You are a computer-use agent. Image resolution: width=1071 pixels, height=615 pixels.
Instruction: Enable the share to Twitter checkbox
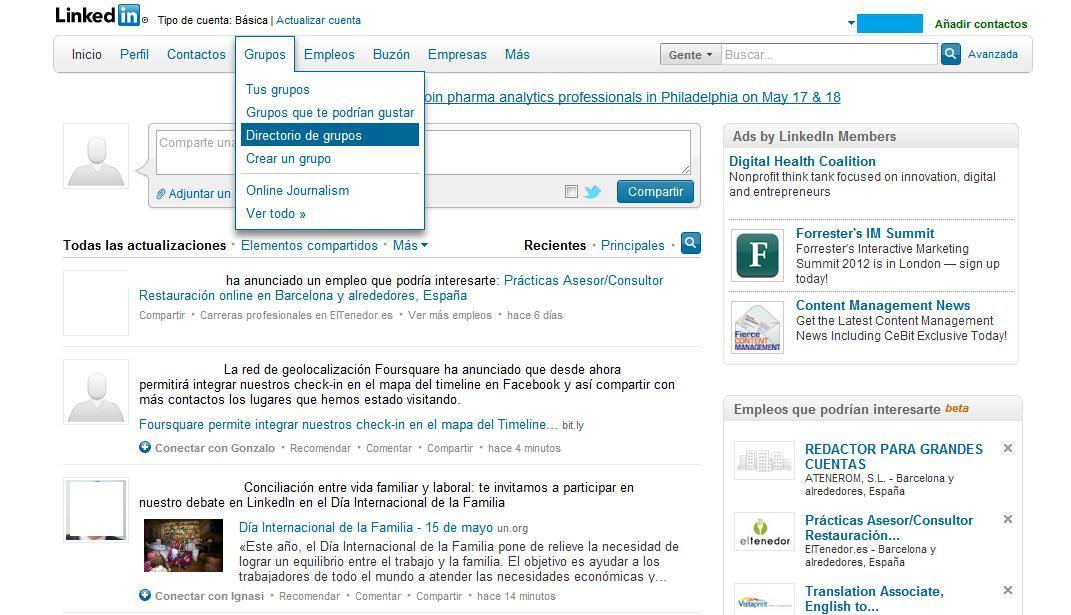pos(571,192)
